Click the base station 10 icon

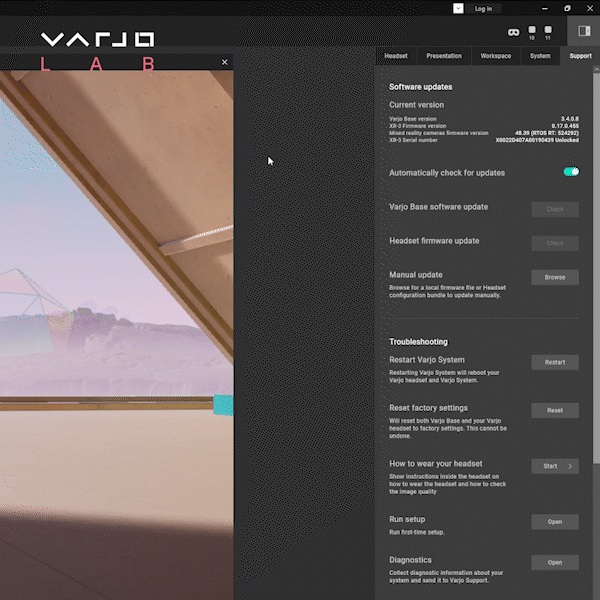coord(532,32)
